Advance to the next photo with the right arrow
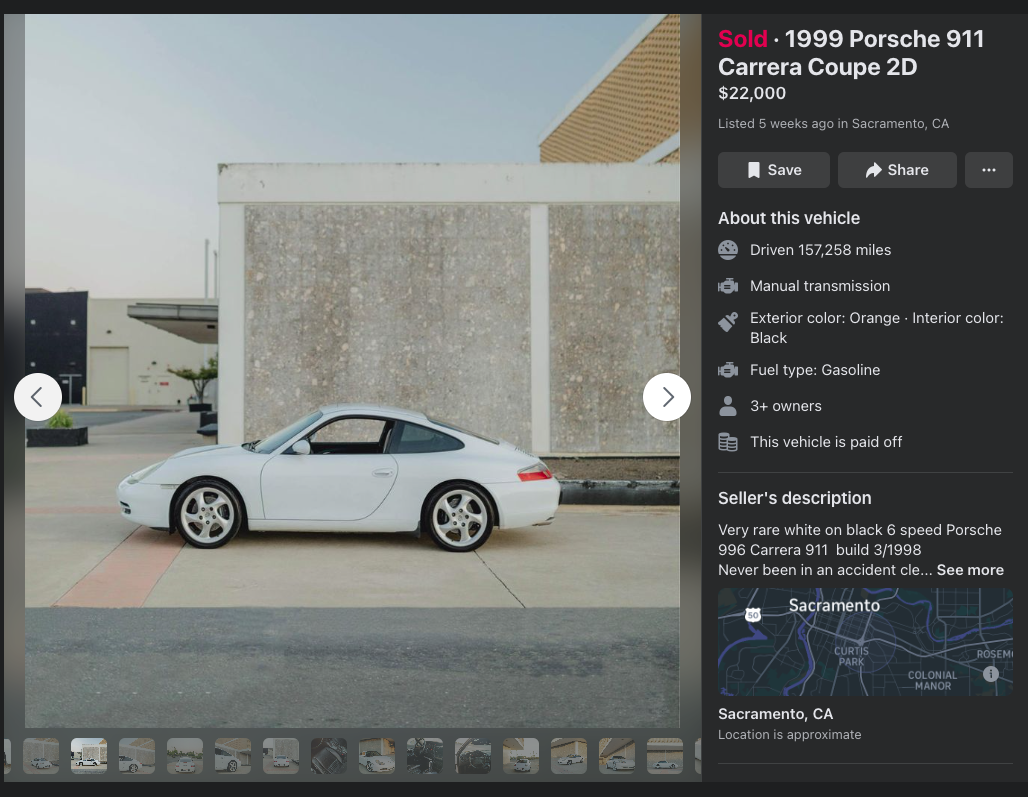1028x797 pixels. point(667,397)
